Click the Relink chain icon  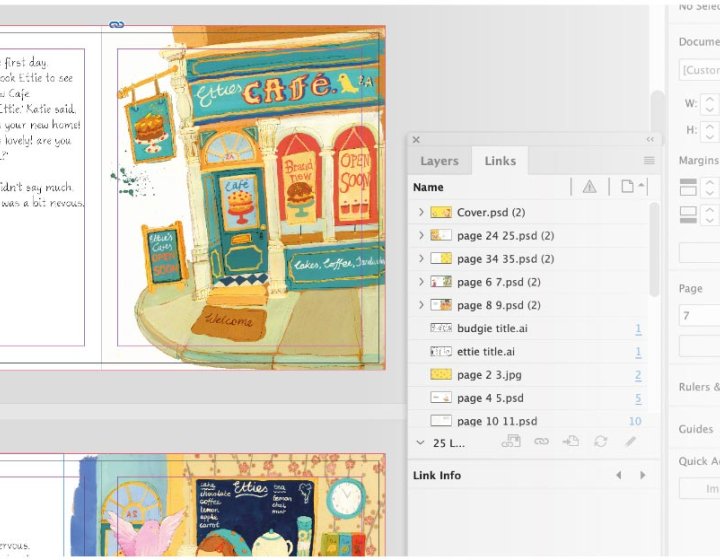point(541,441)
